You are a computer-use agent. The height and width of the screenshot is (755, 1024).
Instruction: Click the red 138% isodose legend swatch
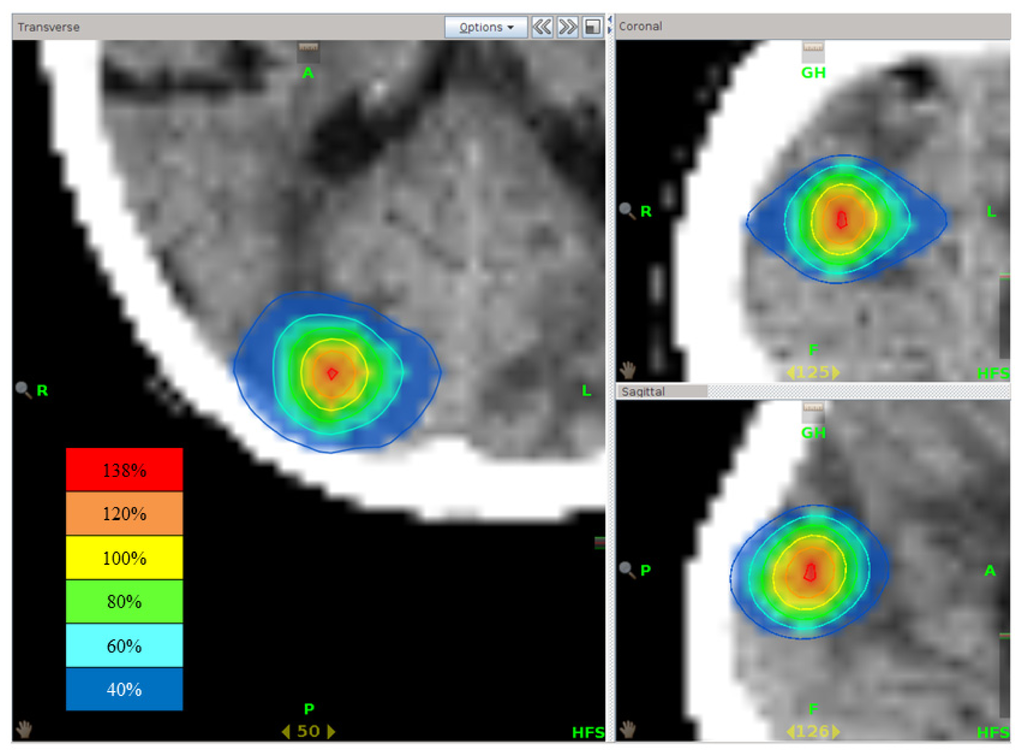click(124, 470)
